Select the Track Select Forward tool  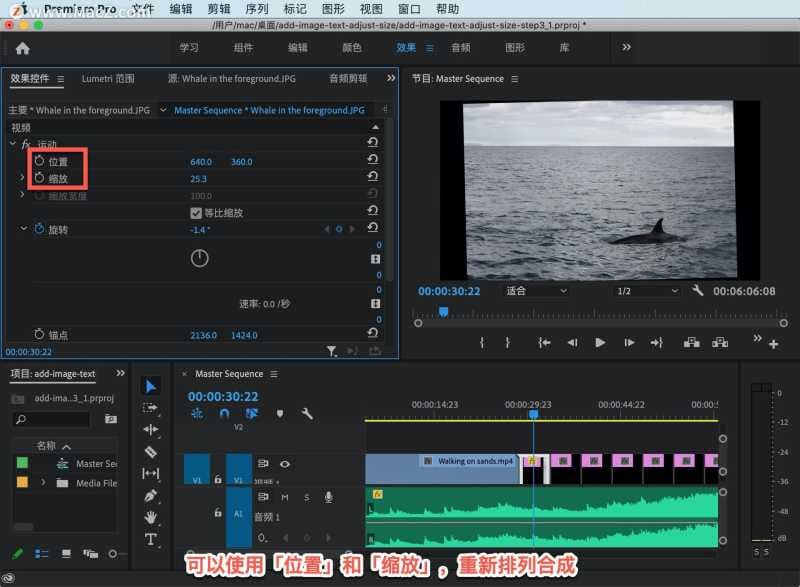coord(151,407)
